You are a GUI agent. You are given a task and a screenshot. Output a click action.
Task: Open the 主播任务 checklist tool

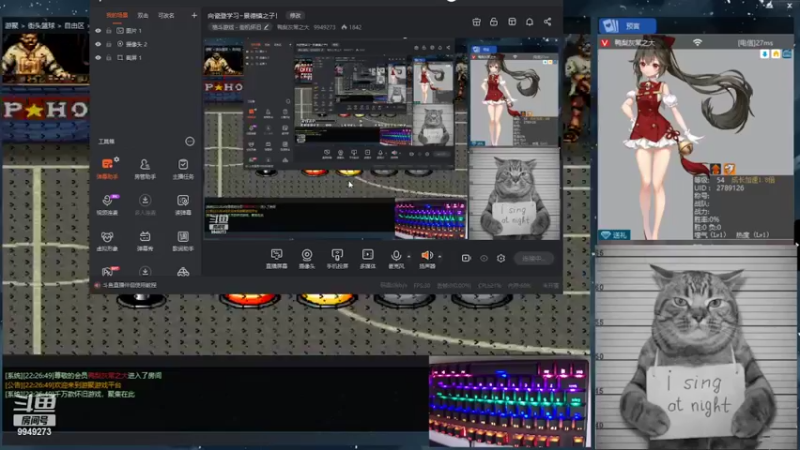(183, 168)
